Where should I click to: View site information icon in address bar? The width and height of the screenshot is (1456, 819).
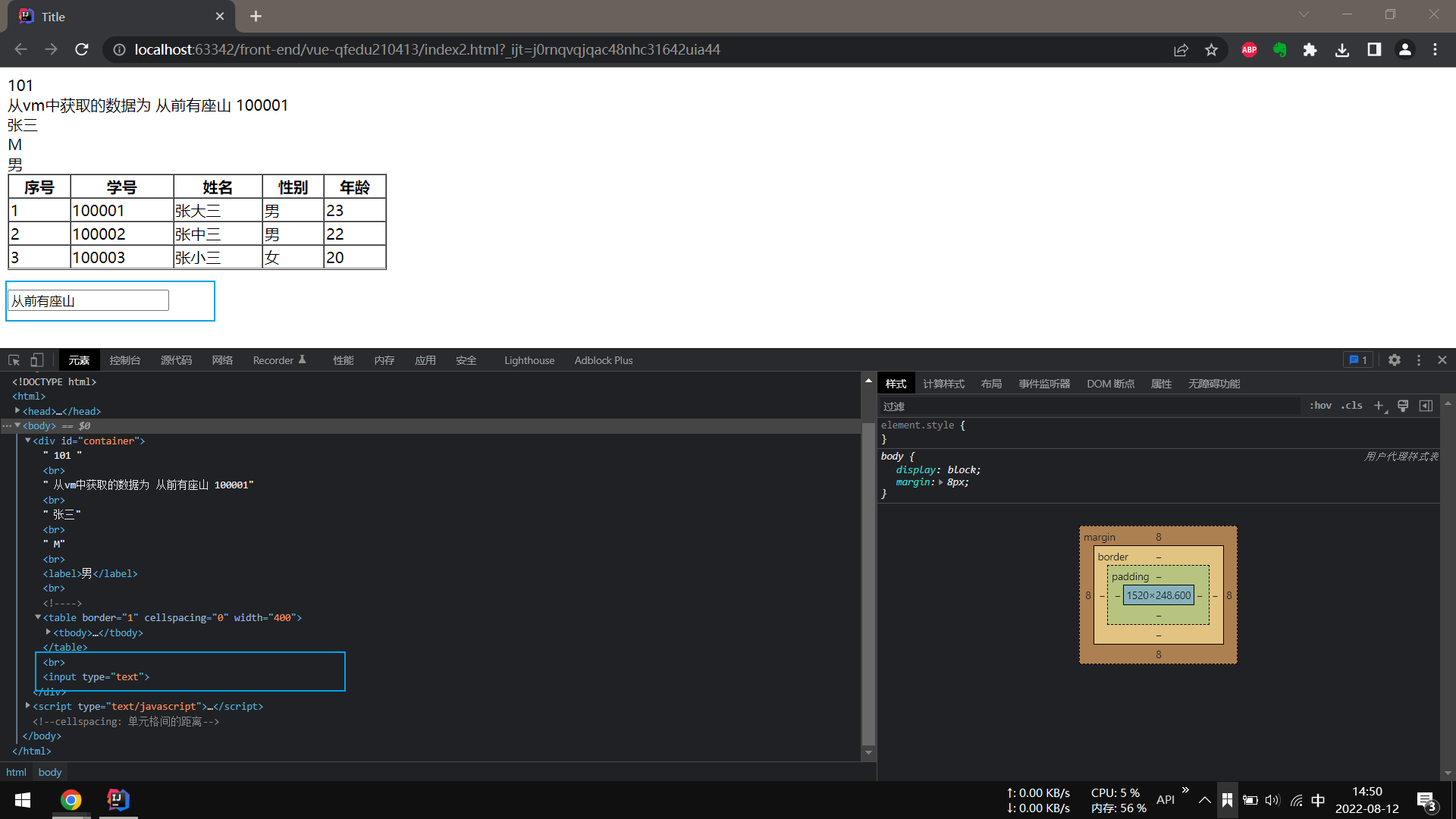coord(119,49)
